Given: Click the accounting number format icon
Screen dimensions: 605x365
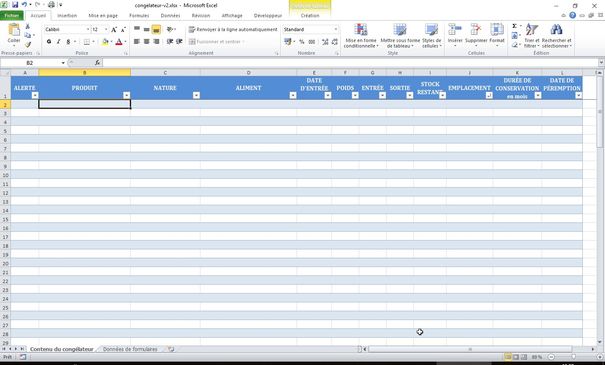Looking at the screenshot, I should [x=287, y=42].
